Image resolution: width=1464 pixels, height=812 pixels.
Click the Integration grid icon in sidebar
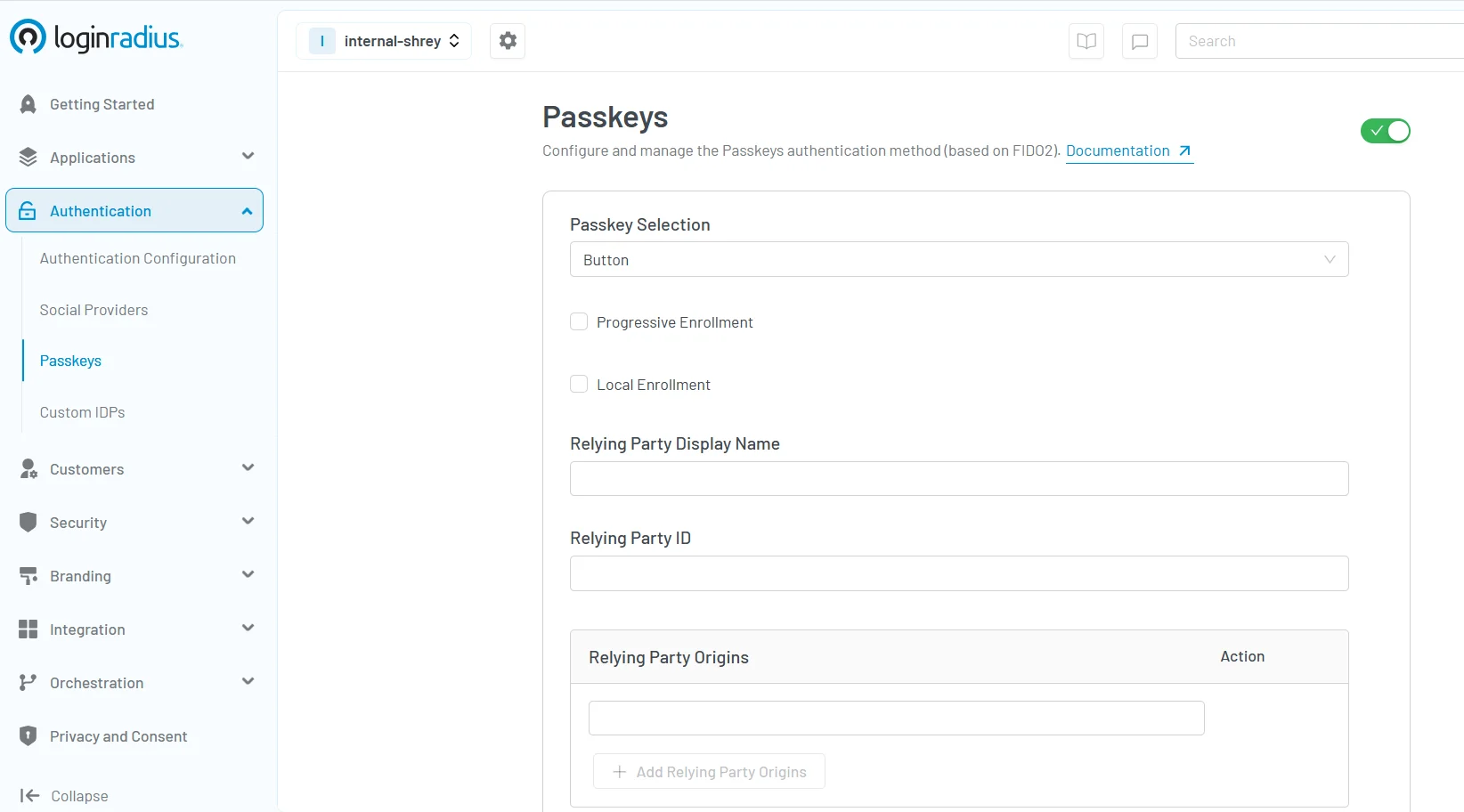[x=28, y=629]
